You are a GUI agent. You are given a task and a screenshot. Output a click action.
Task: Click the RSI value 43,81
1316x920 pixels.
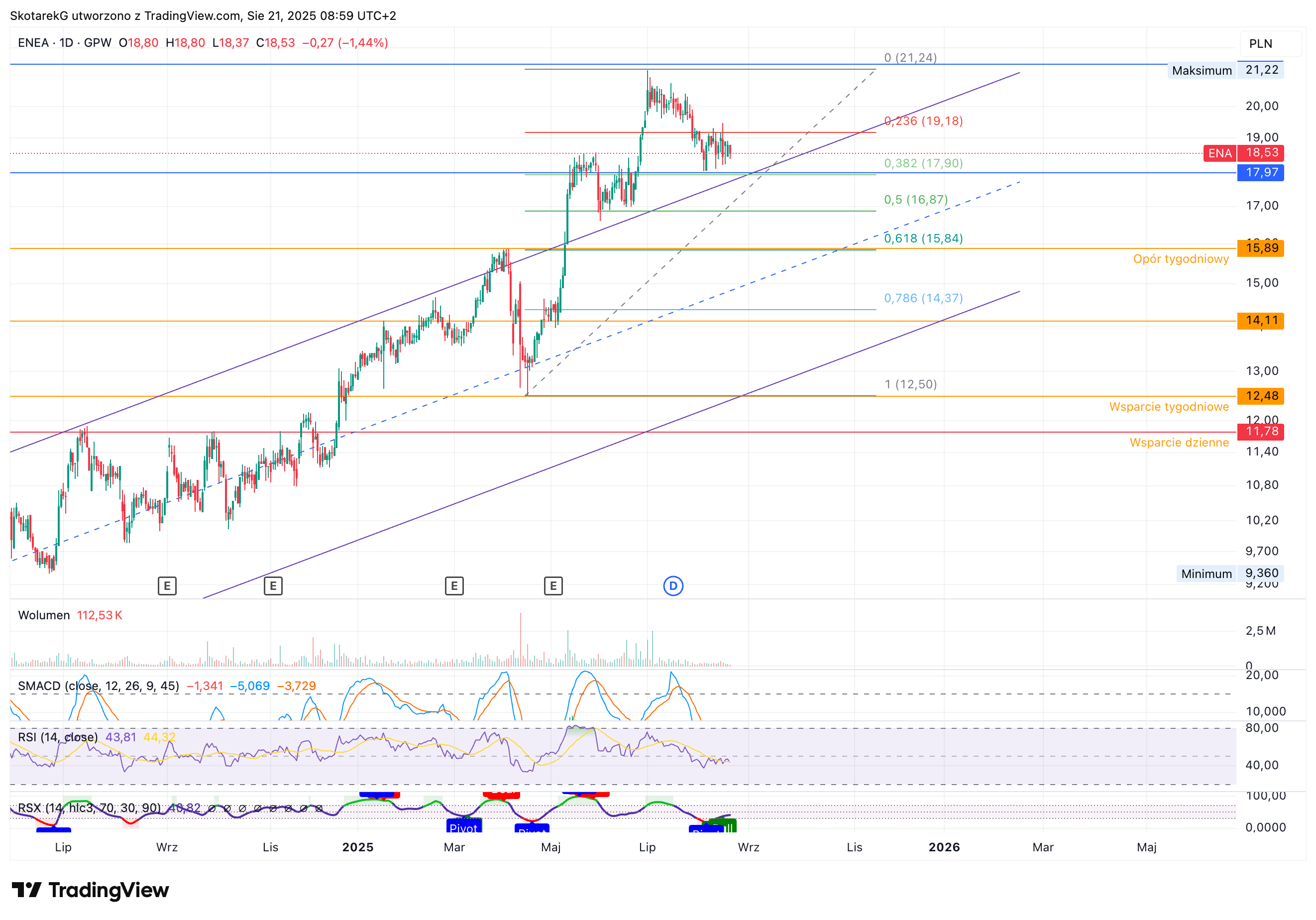(121, 737)
